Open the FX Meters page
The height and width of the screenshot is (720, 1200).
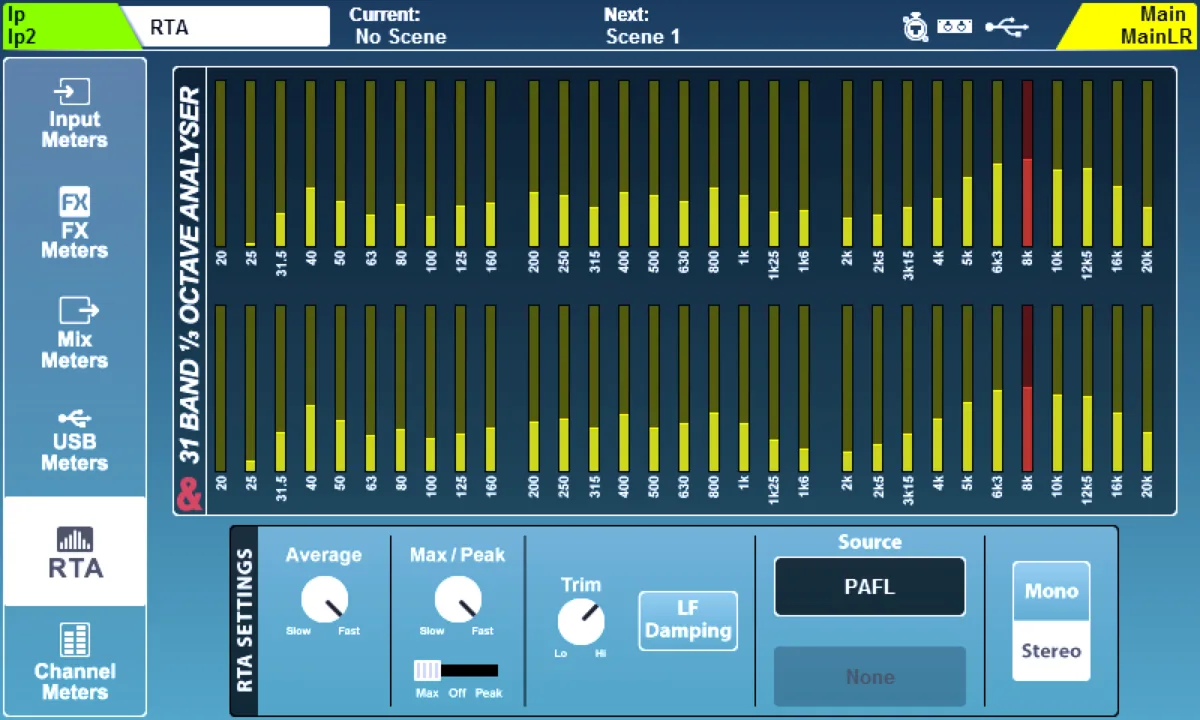[75, 224]
